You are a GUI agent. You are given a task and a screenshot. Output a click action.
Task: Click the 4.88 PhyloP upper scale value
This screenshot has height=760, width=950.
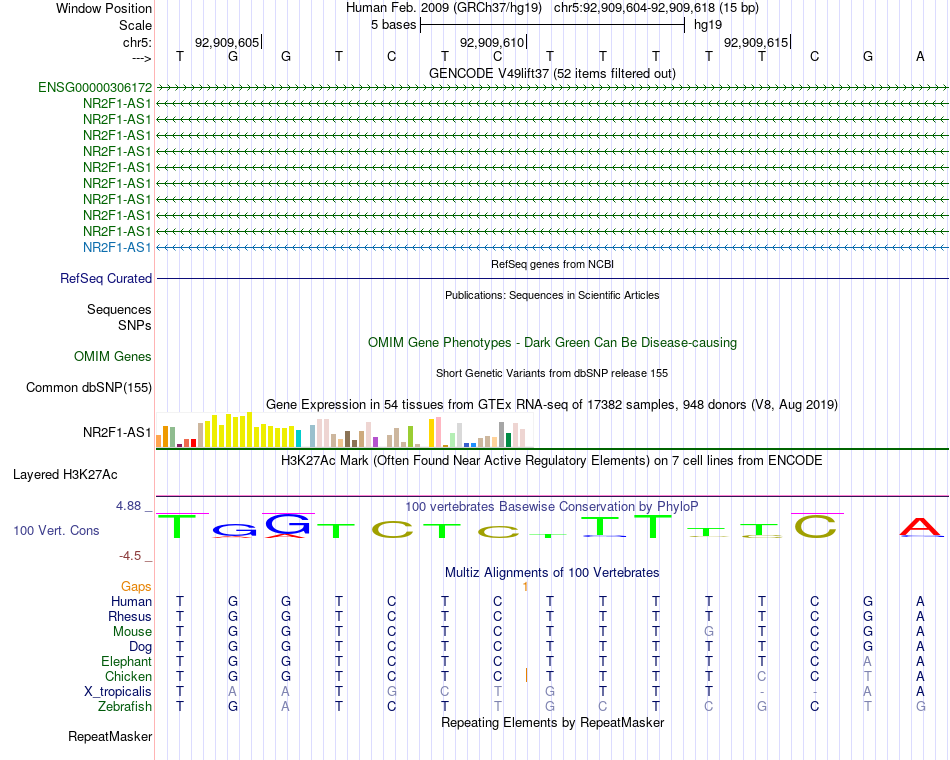point(128,505)
